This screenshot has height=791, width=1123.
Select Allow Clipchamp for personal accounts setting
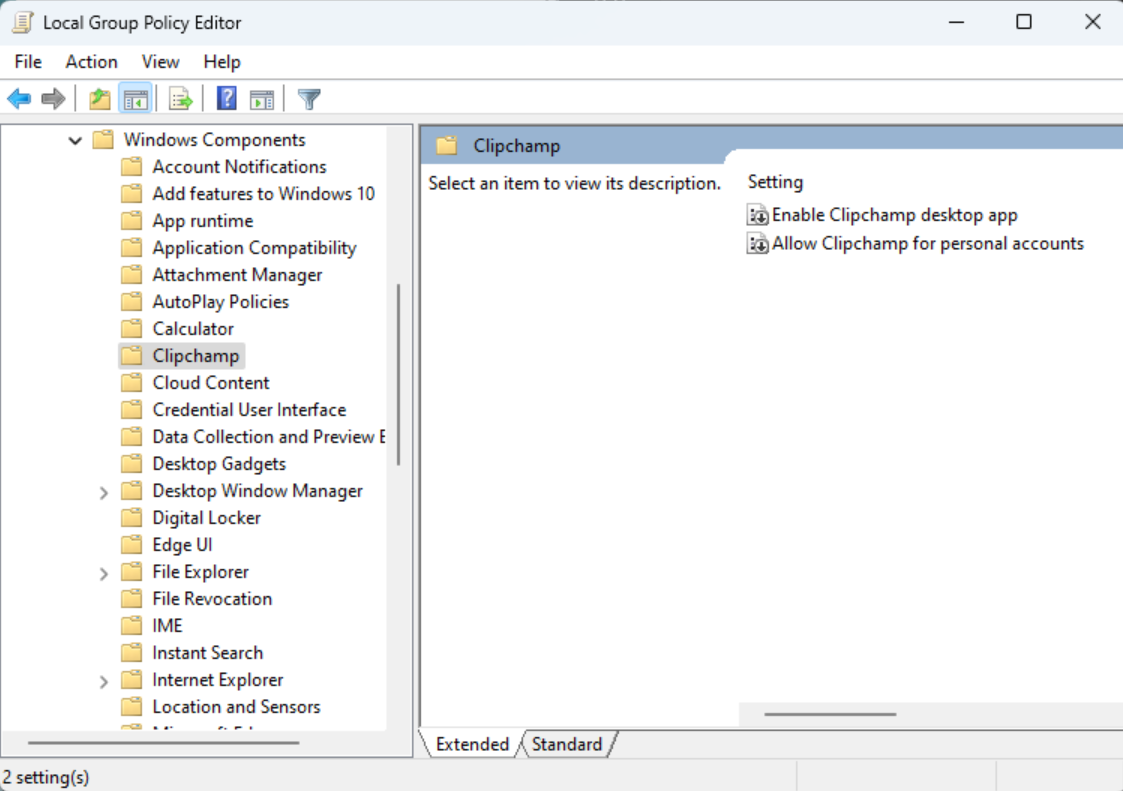tap(926, 243)
